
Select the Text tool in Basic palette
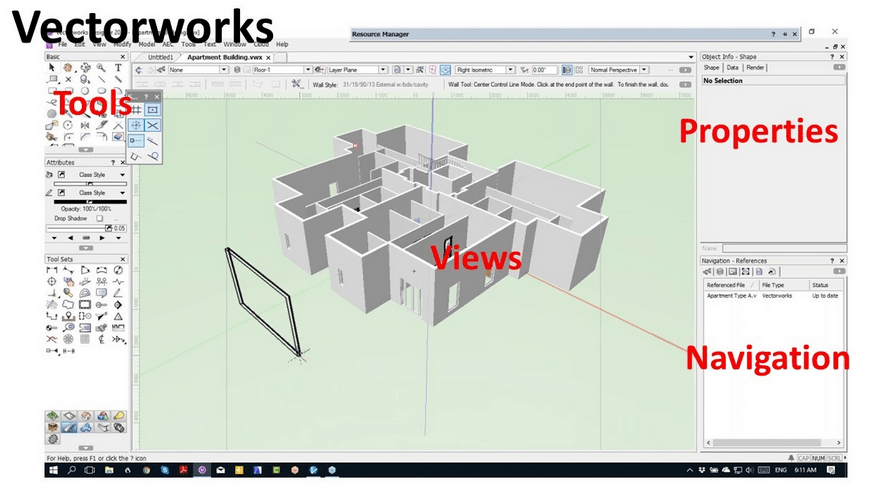click(x=119, y=68)
